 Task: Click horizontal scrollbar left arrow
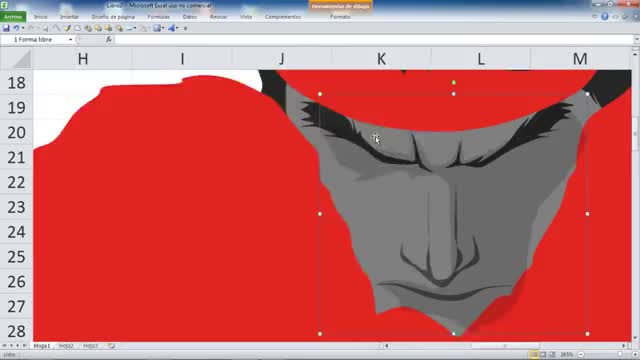click(387, 346)
